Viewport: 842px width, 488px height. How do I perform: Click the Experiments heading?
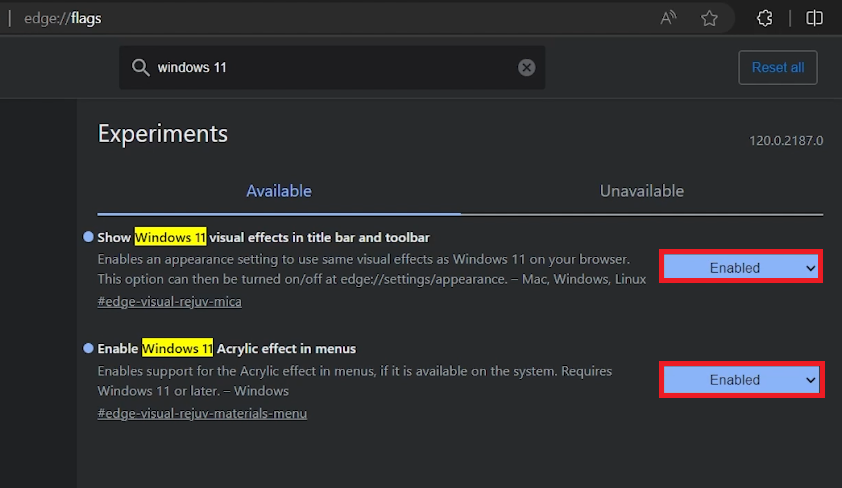(x=163, y=134)
